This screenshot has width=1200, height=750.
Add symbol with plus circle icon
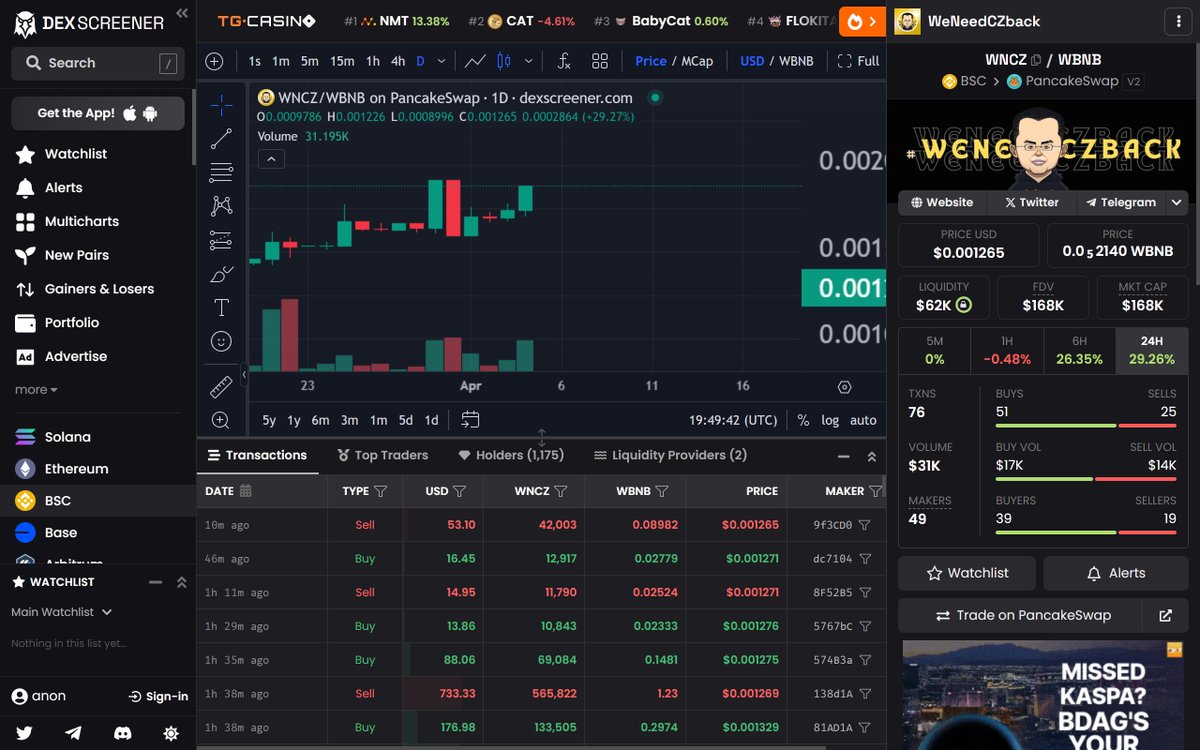point(214,61)
